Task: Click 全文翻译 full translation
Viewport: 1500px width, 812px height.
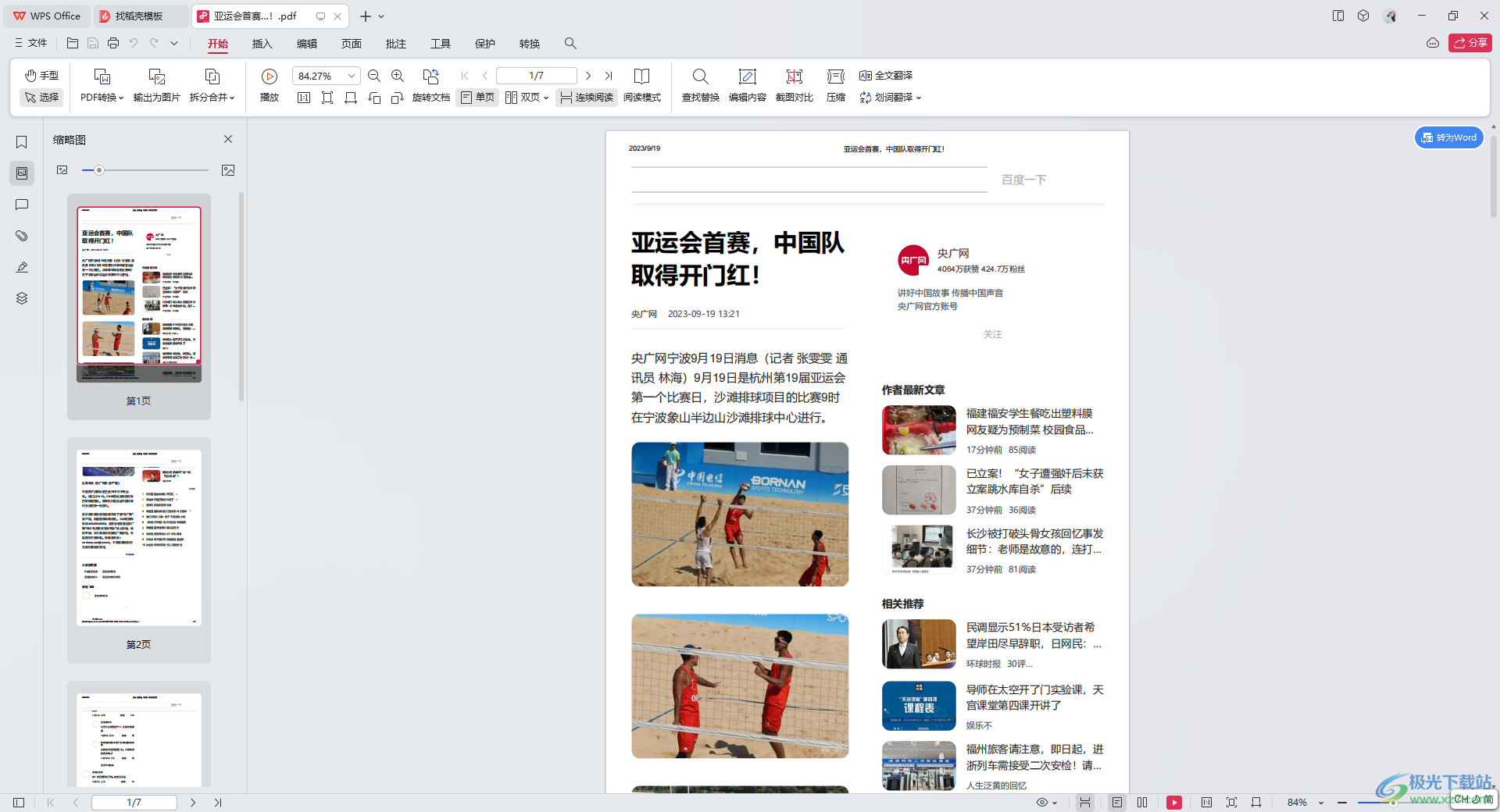Action: (886, 76)
